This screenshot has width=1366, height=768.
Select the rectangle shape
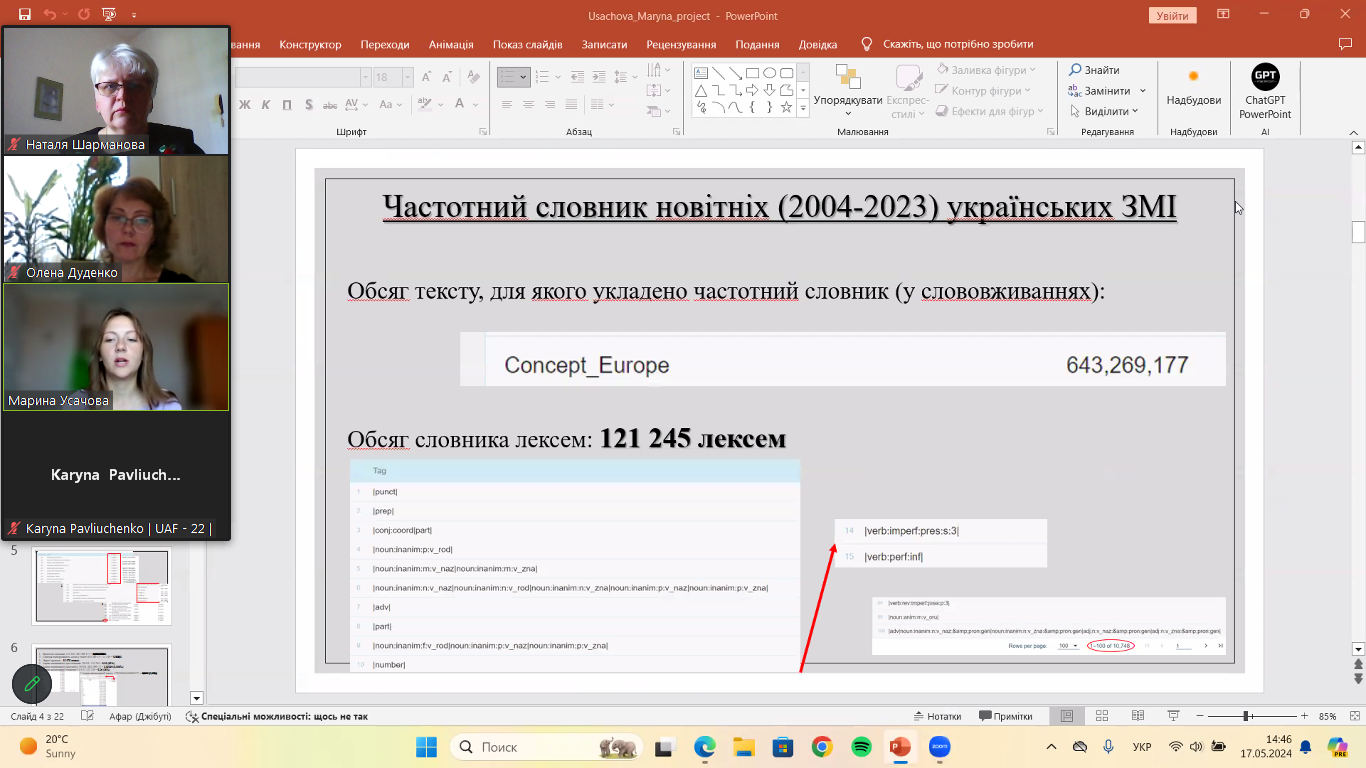click(x=753, y=73)
